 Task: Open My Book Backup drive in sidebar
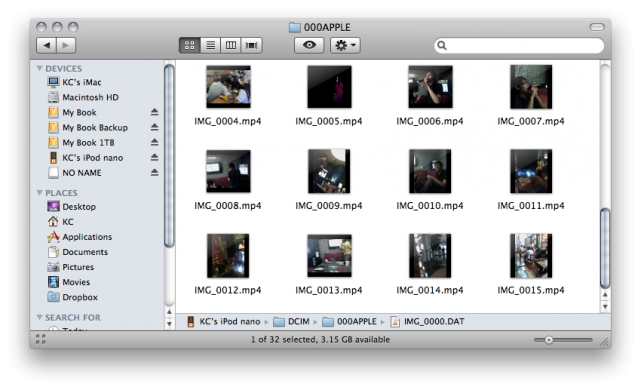click(x=95, y=127)
